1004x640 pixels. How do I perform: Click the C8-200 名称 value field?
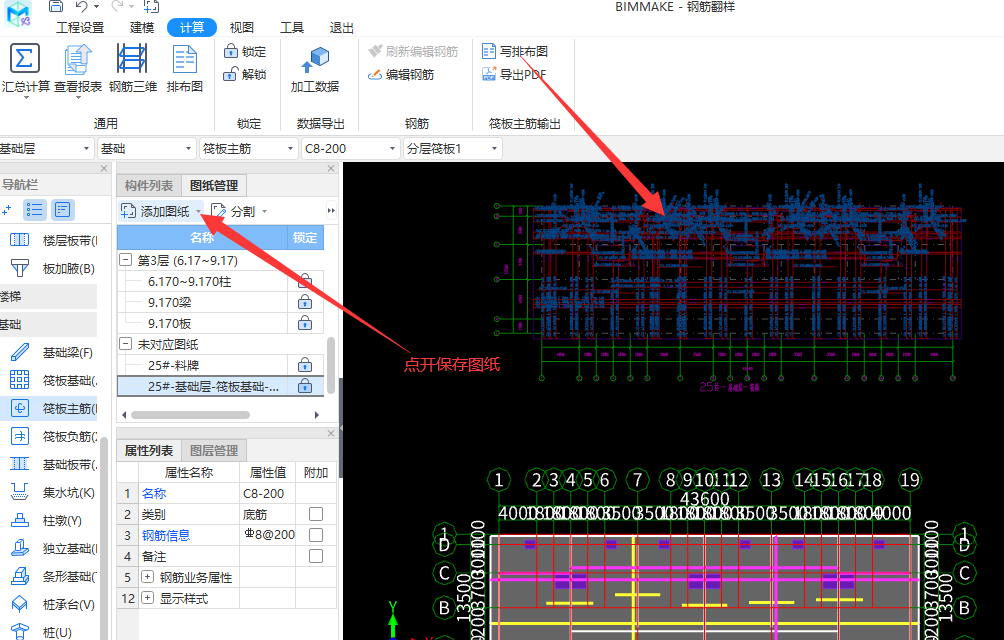point(268,493)
